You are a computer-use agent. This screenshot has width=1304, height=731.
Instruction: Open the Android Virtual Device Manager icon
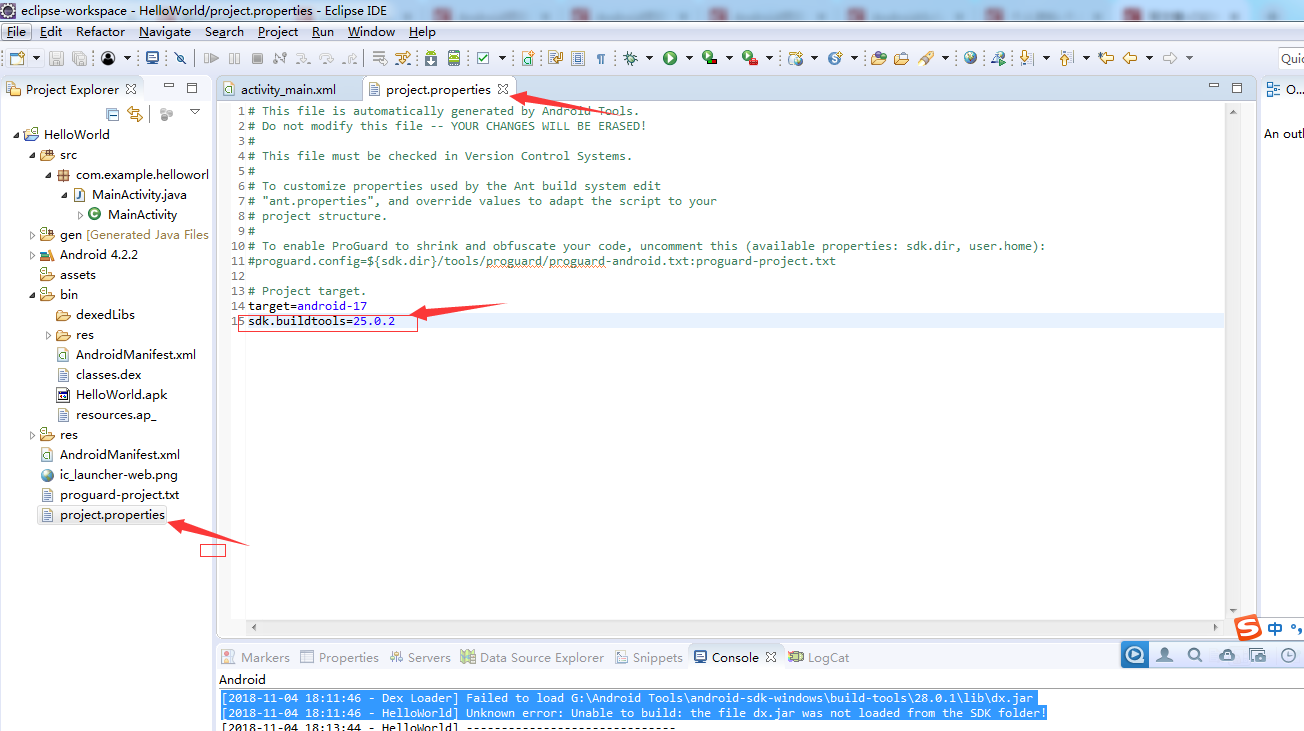point(453,57)
